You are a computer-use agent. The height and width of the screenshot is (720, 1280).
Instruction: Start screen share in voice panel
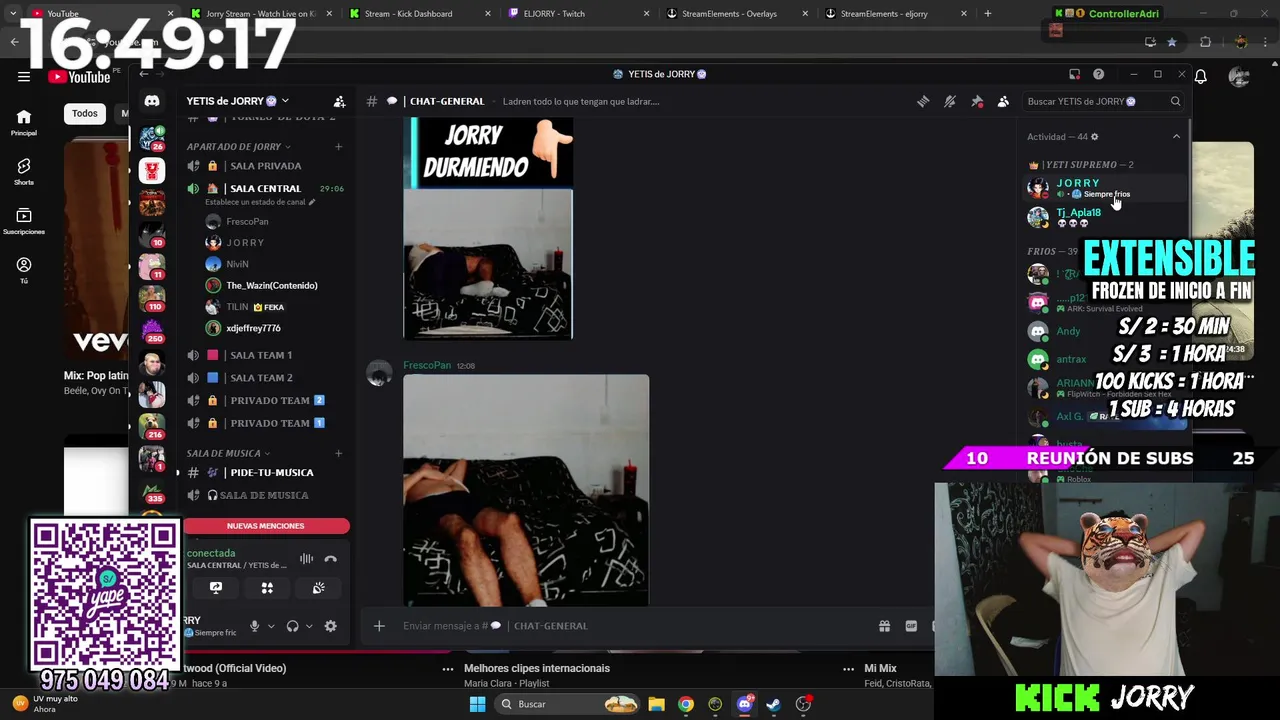(x=215, y=588)
